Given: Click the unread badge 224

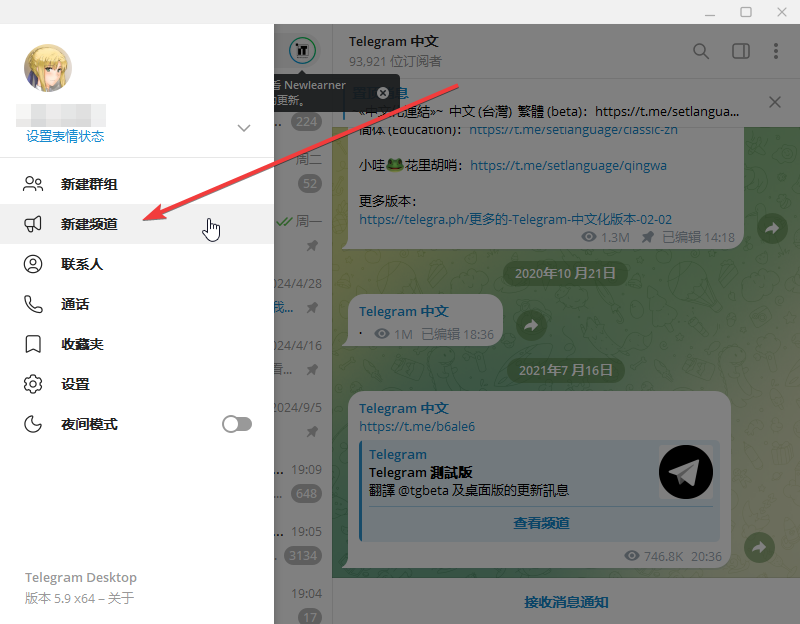Looking at the screenshot, I should (306, 121).
